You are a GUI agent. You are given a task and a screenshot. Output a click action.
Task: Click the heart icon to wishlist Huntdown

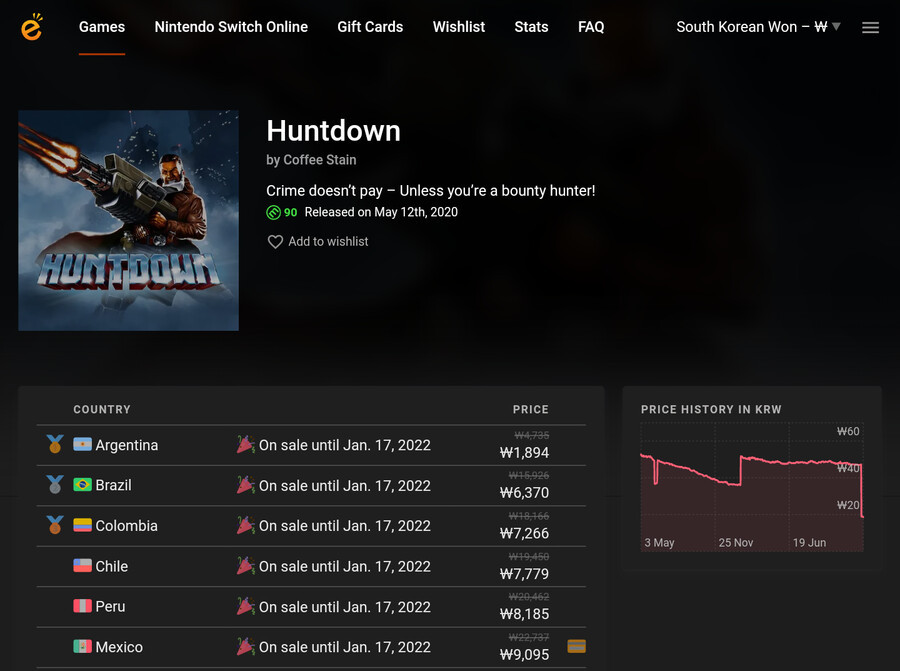click(x=275, y=242)
